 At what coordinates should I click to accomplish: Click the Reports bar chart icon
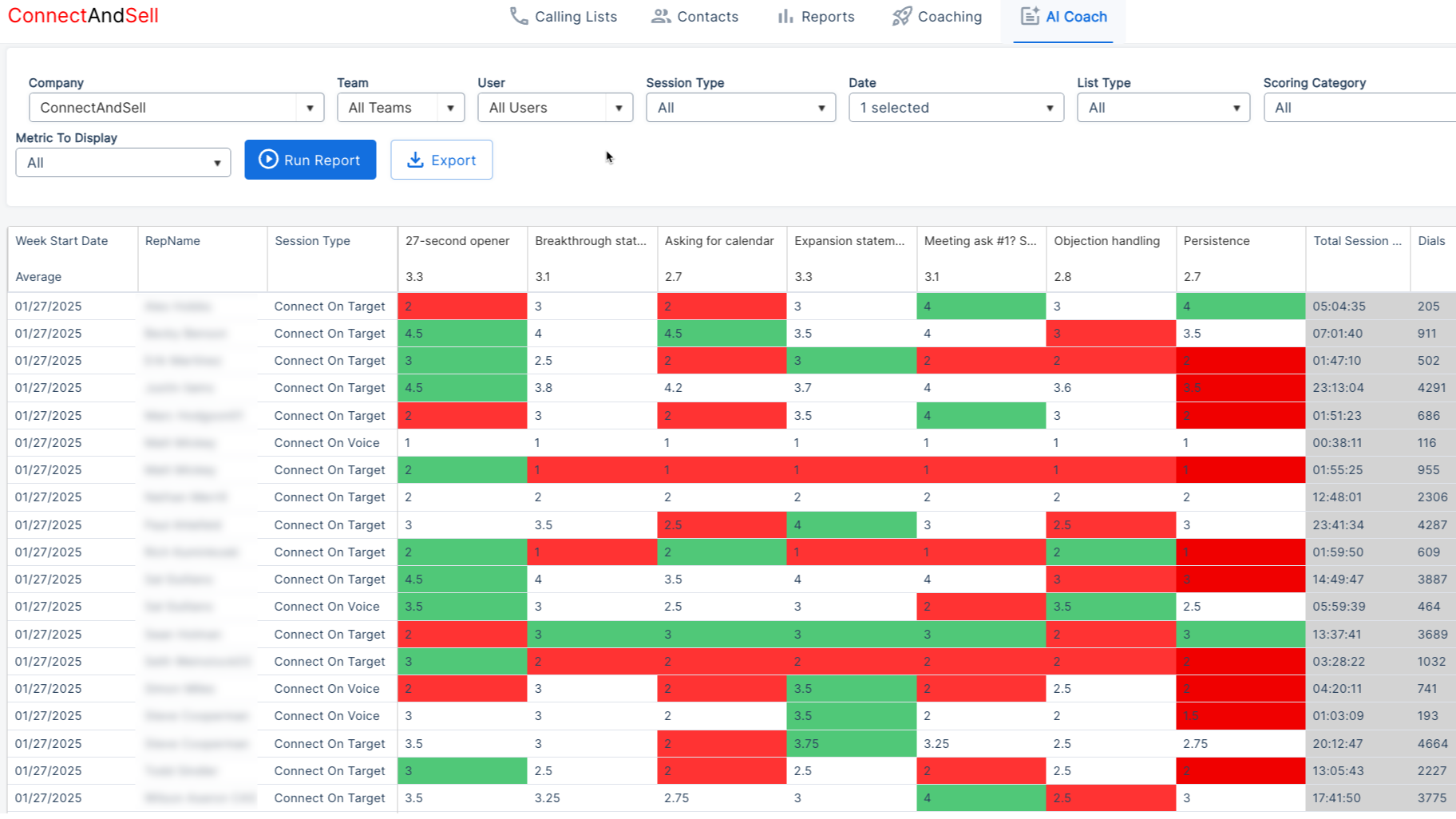point(785,16)
